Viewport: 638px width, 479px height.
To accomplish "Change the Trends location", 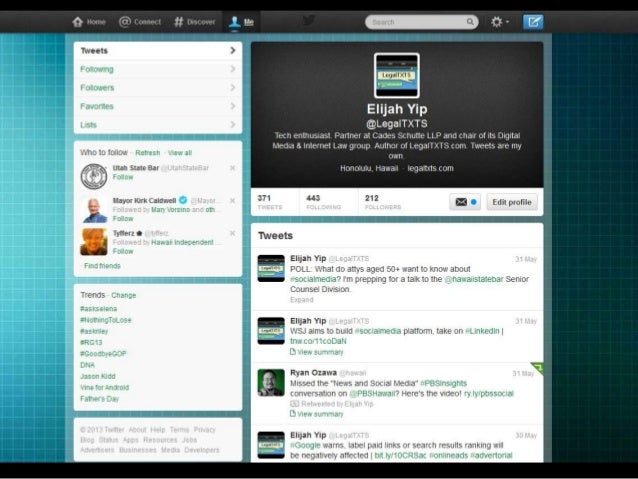I will coord(124,295).
